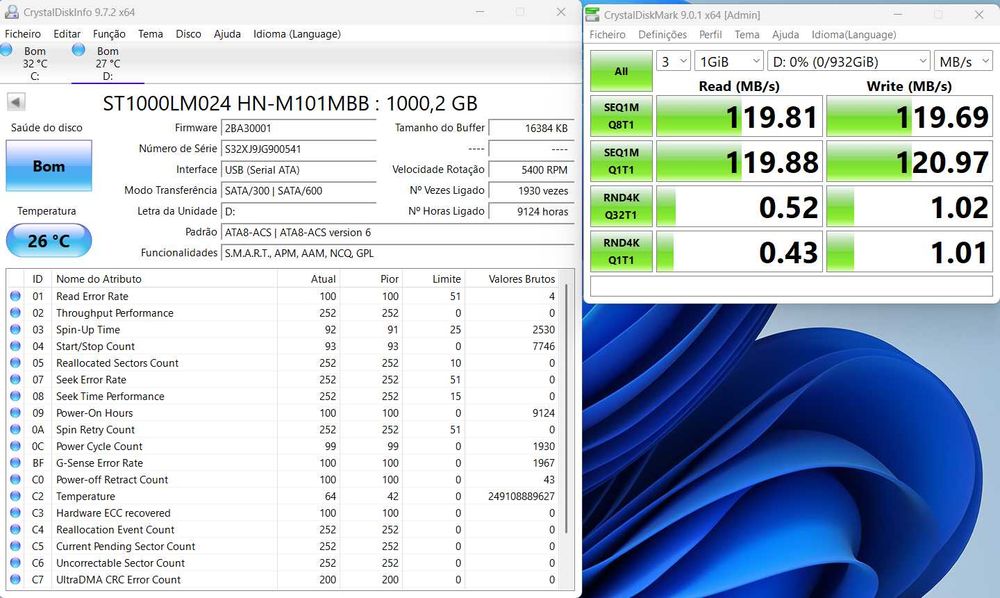Click the SEQ1M Q8T1 read result 119.81
Image resolution: width=1000 pixels, height=598 pixels.
point(739,116)
